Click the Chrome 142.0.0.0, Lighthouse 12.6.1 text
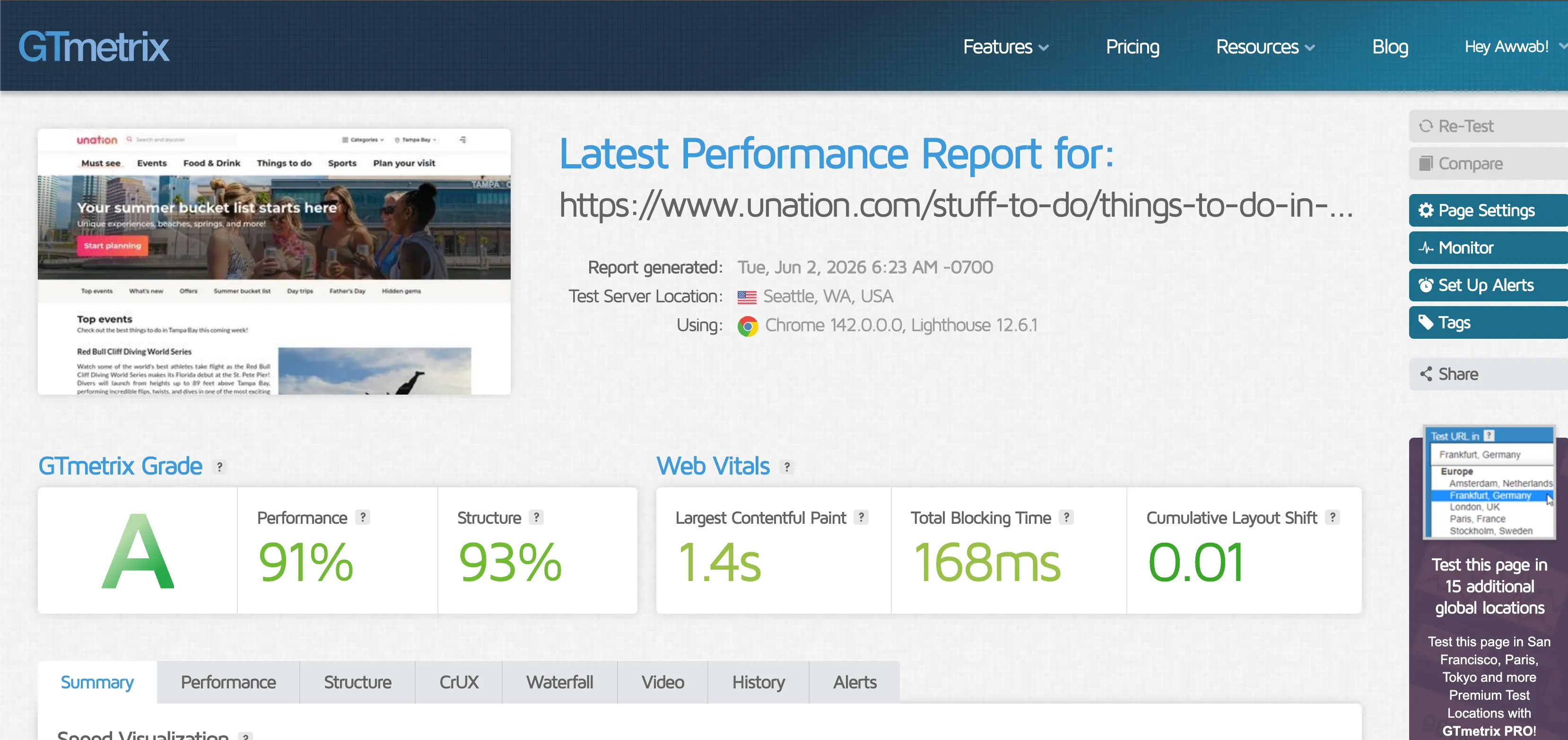 [x=901, y=325]
